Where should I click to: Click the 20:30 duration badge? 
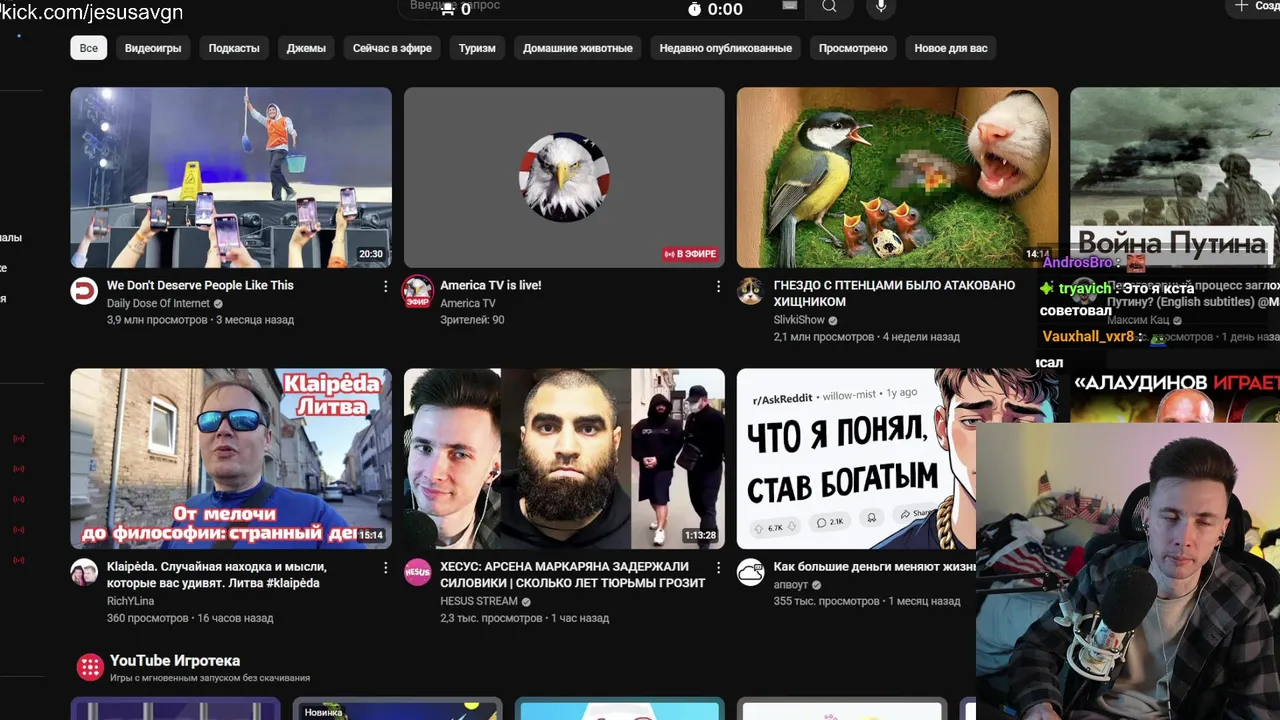pyautogui.click(x=371, y=254)
